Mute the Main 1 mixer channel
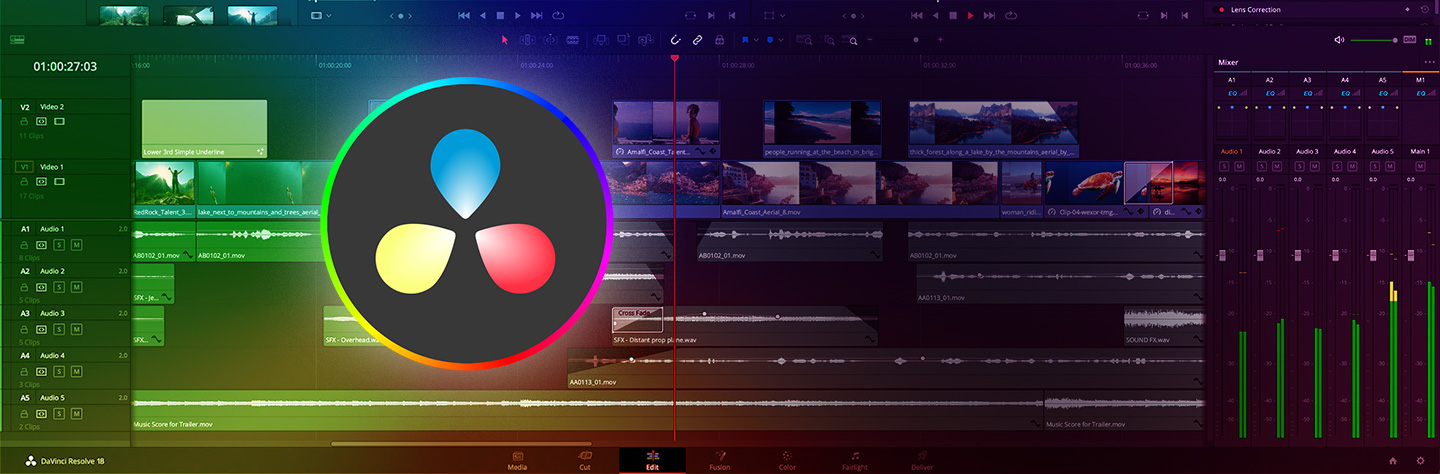 (1420, 165)
